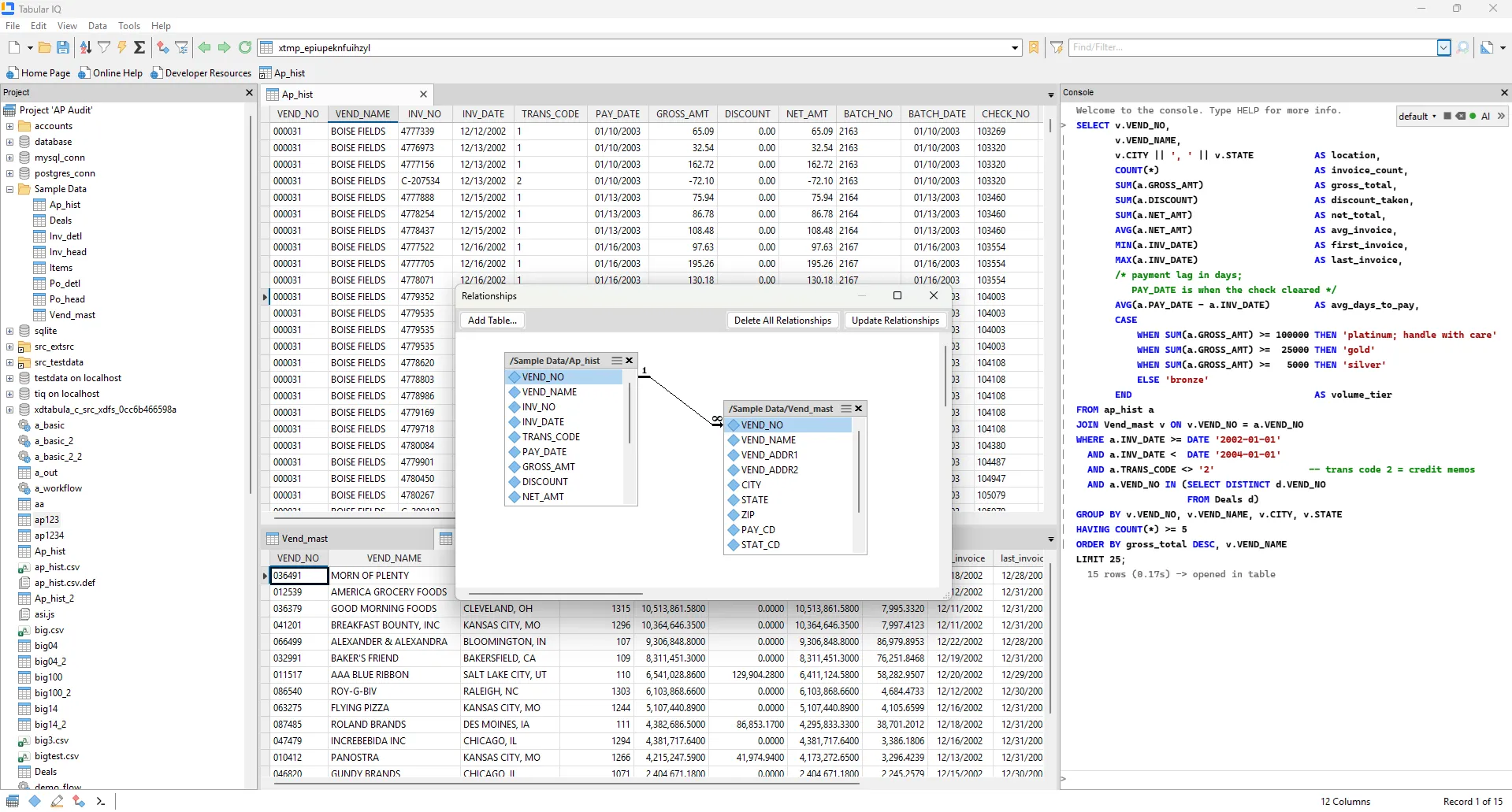
Task: Open the Ap_hist table box menu icon
Action: [617, 361]
